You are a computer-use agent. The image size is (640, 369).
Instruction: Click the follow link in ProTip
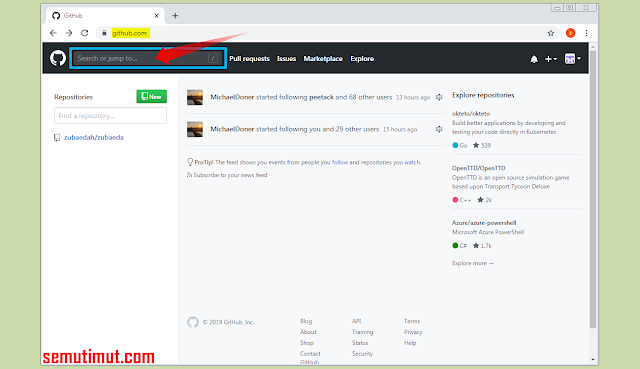click(340, 162)
